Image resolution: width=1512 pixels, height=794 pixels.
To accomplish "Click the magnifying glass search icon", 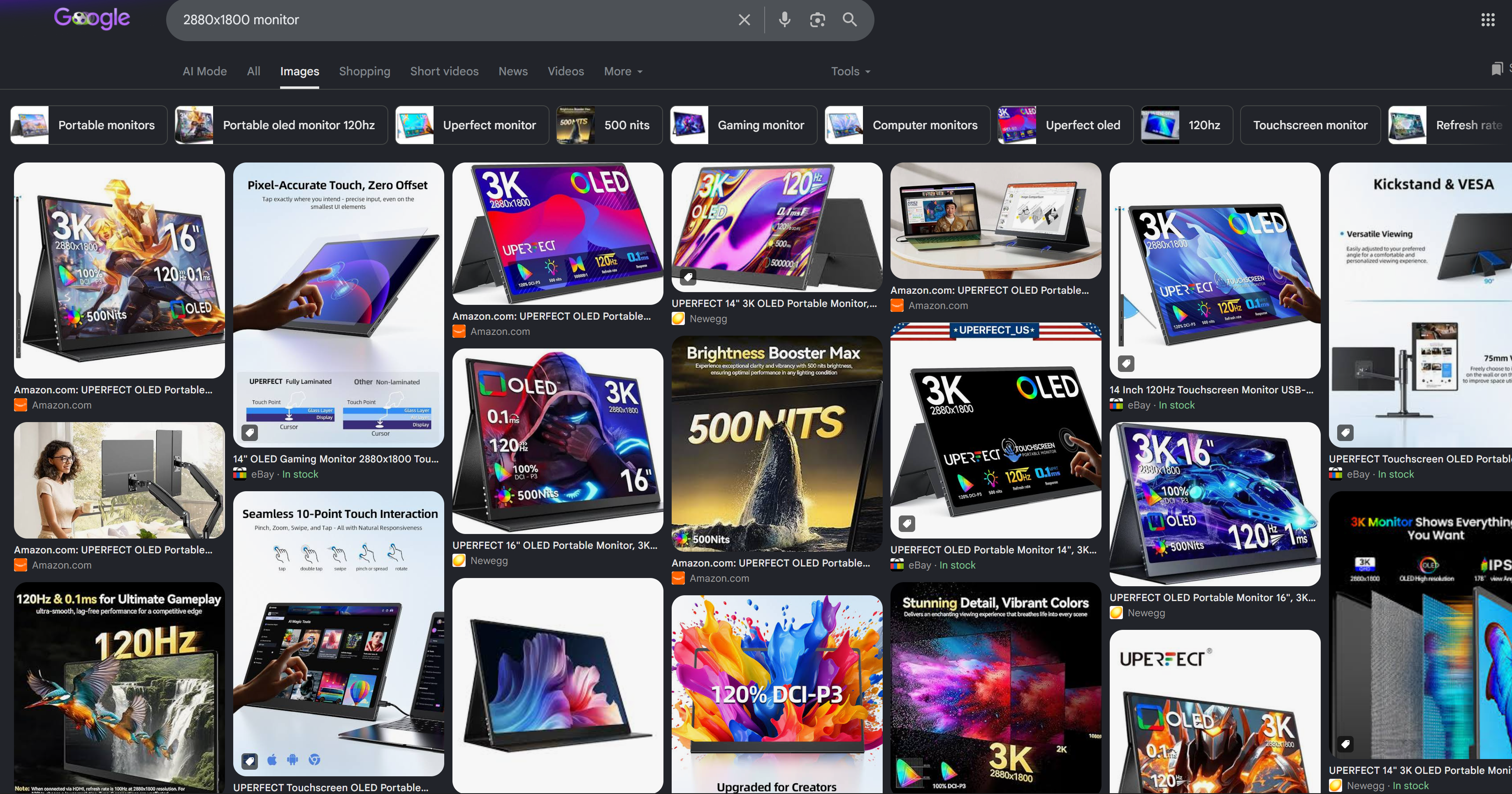I will tap(849, 20).
